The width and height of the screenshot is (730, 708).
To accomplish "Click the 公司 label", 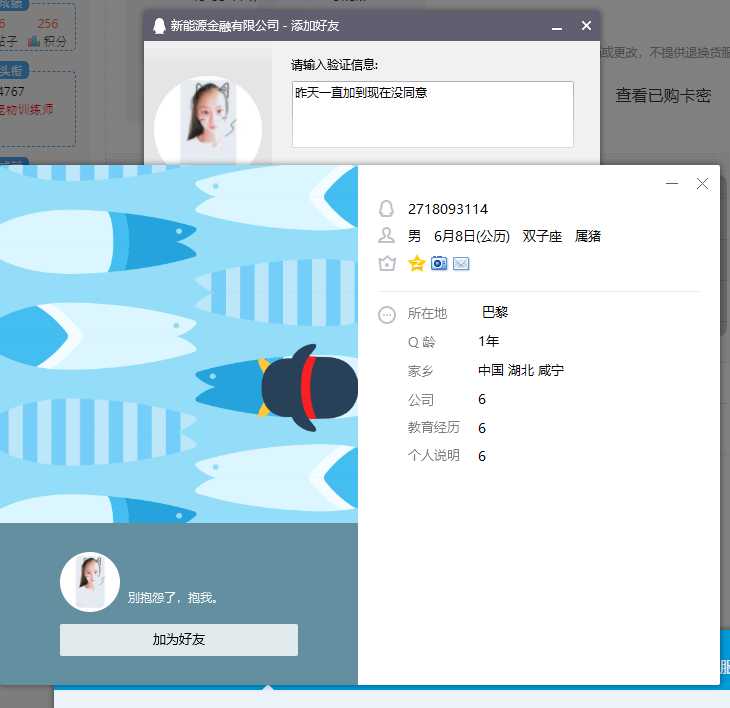I will point(421,399).
